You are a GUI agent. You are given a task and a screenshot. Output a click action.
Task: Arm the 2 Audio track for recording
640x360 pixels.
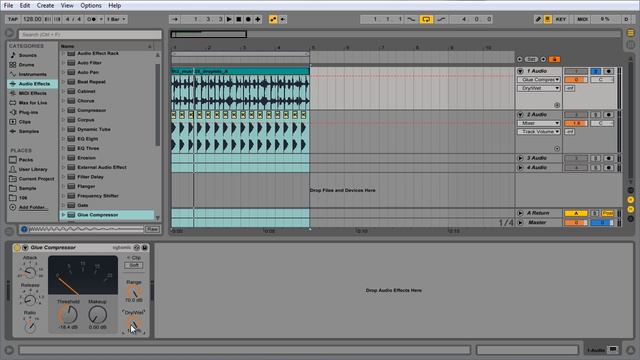pyautogui.click(x=608, y=115)
